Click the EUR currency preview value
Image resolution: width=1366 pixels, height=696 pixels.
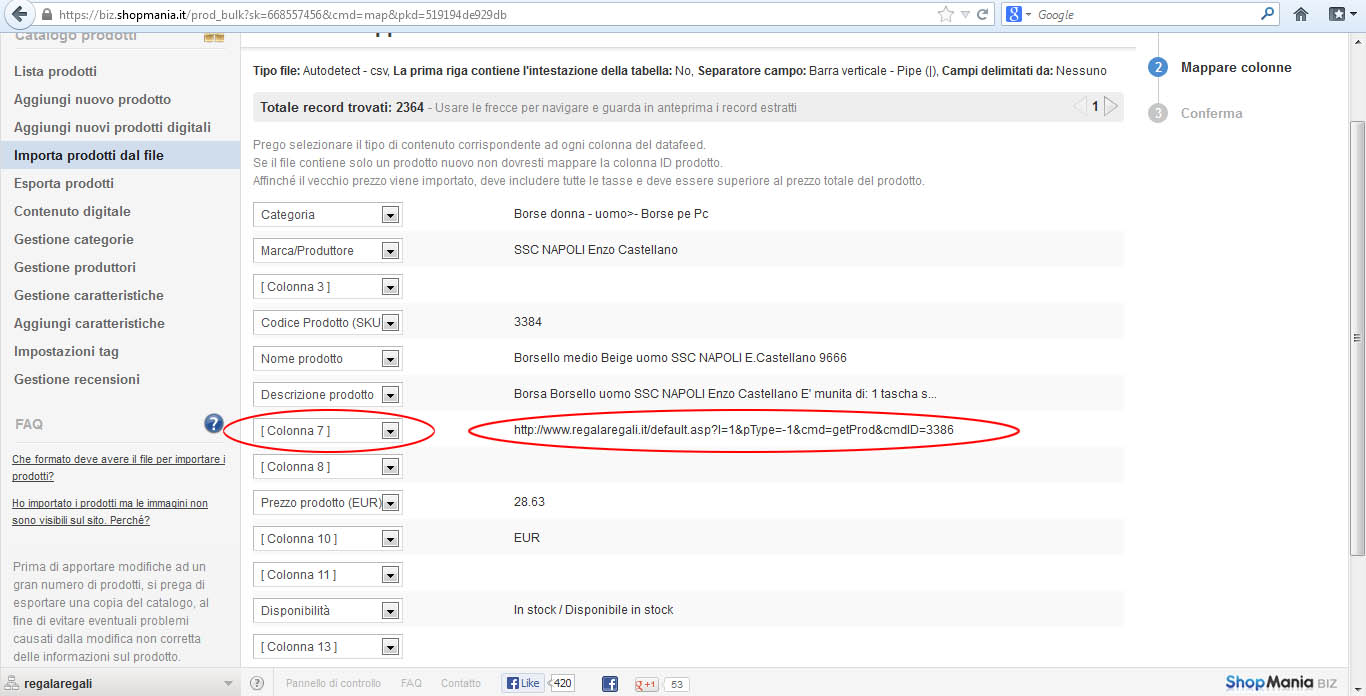click(527, 538)
